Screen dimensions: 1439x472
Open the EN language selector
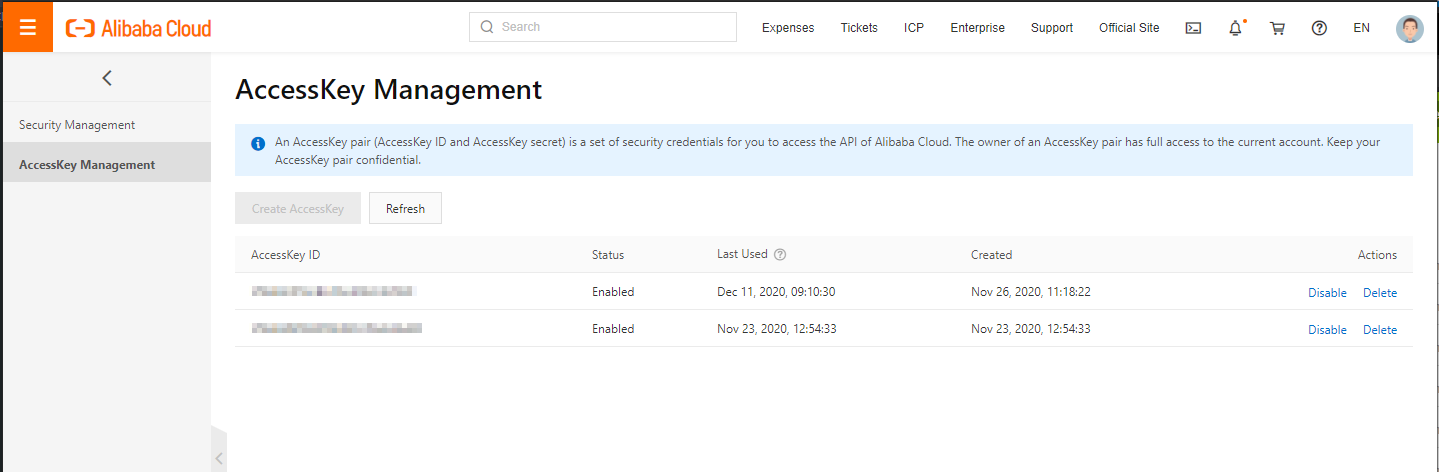pos(1361,28)
